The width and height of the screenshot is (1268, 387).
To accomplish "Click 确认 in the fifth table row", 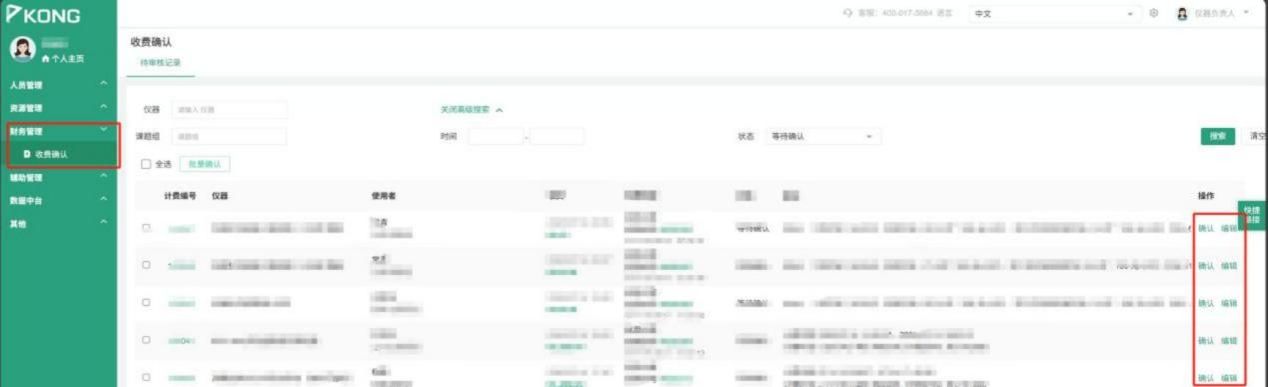I will tap(1206, 377).
